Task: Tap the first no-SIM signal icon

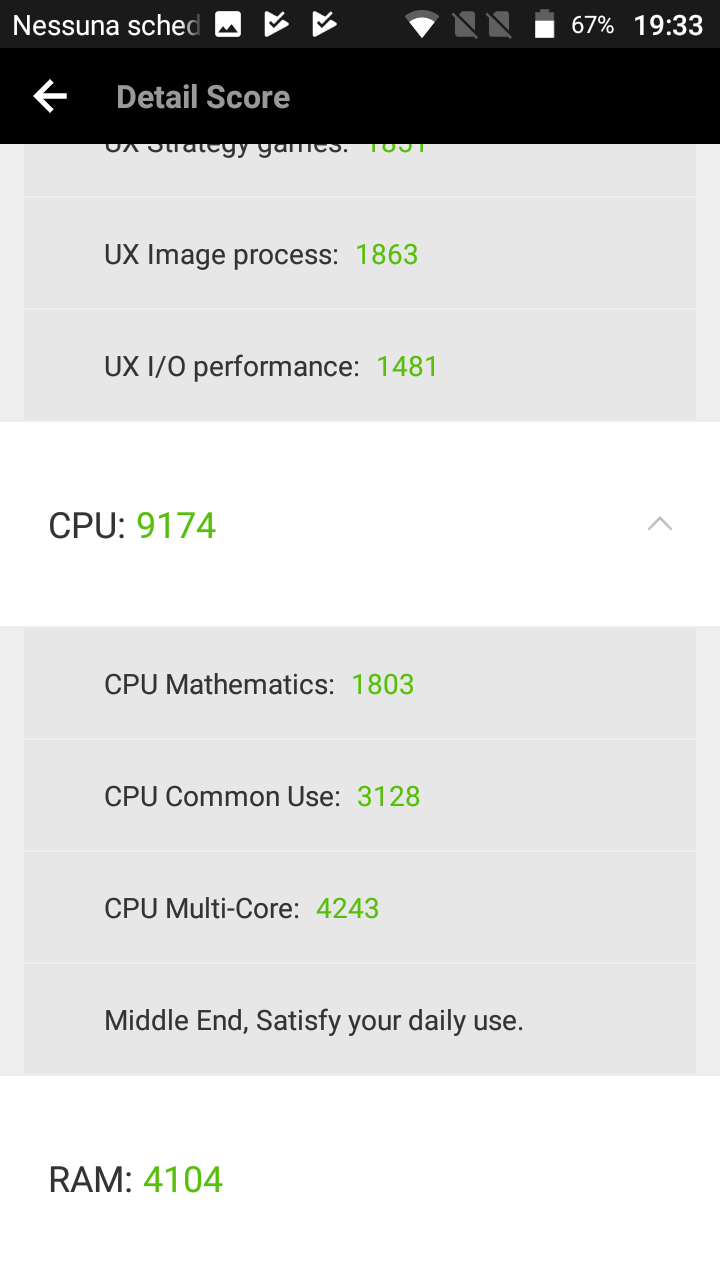Action: tap(465, 24)
